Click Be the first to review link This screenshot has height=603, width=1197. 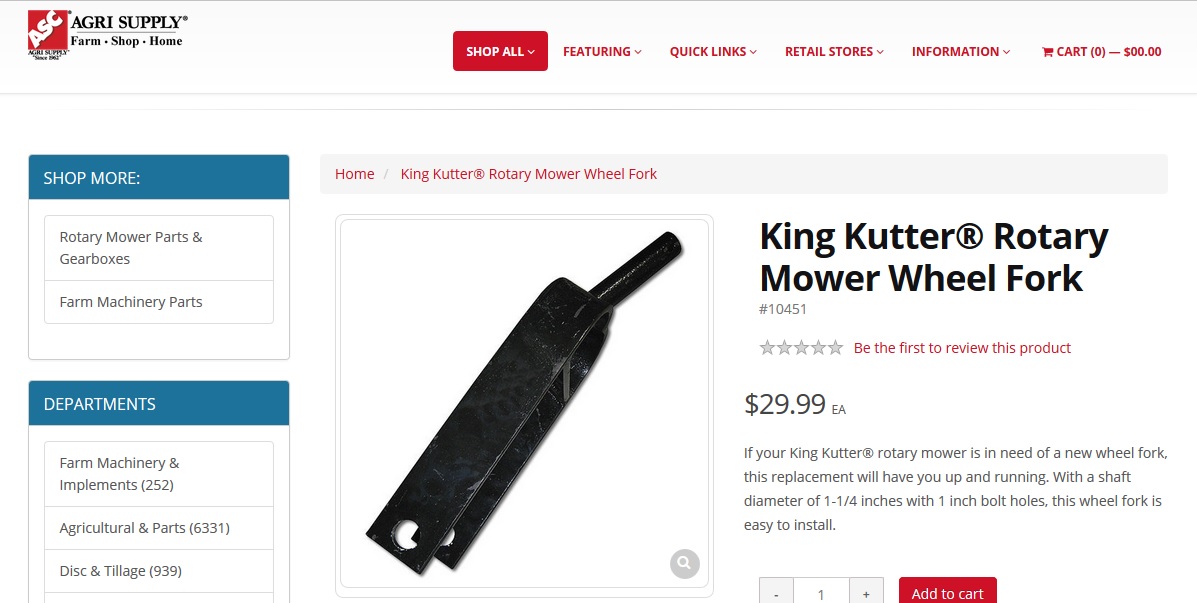coord(962,348)
